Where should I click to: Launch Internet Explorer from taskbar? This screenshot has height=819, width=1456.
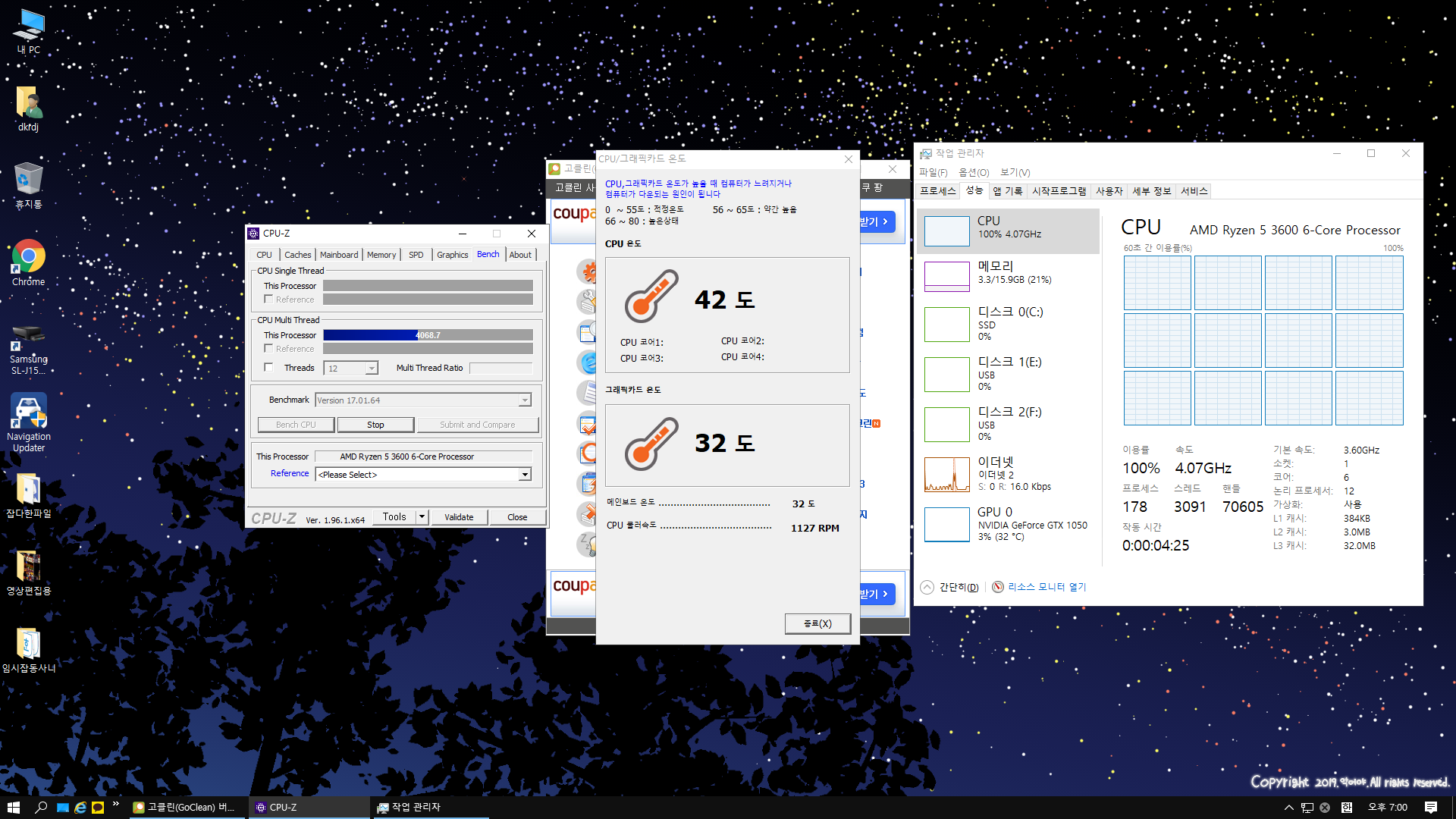[x=80, y=808]
